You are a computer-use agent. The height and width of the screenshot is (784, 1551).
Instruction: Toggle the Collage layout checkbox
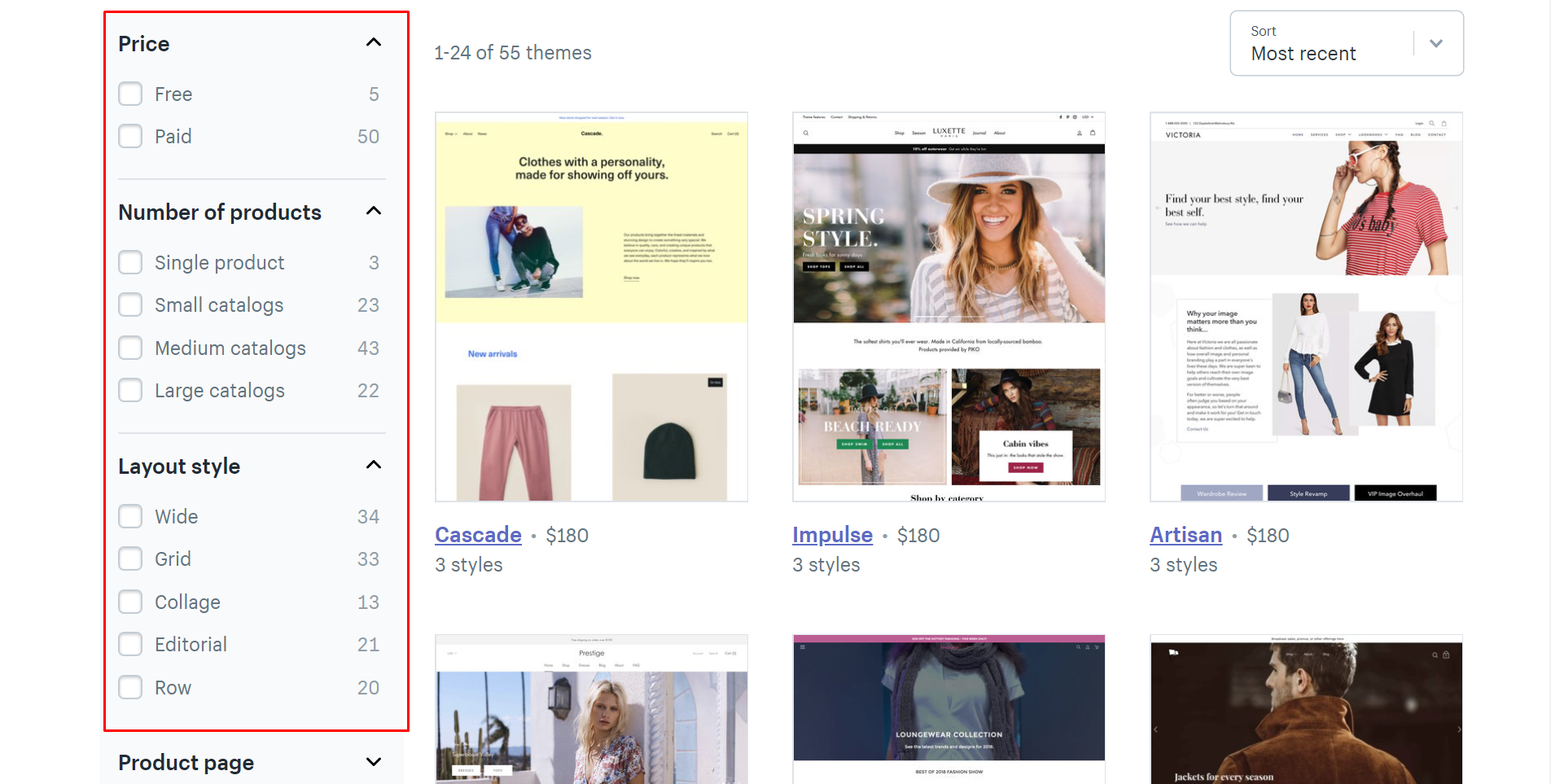(130, 602)
